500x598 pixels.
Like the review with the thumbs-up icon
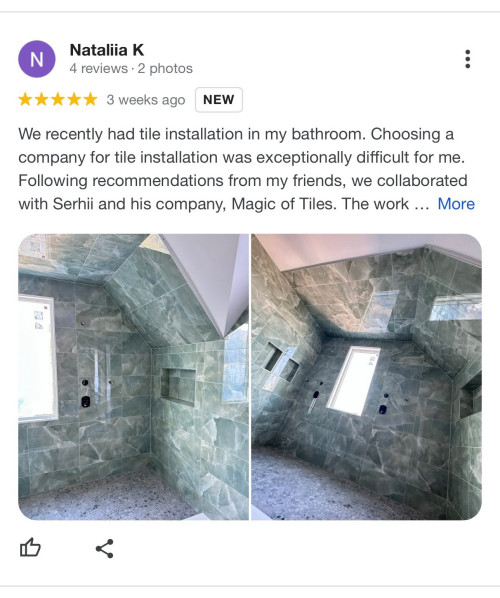(30, 548)
